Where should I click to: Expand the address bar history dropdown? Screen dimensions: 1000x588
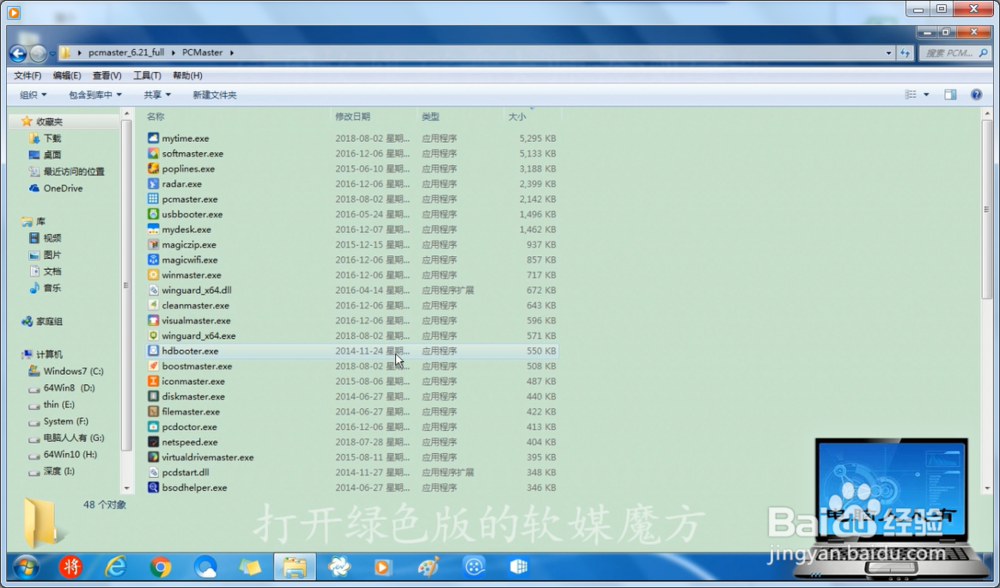888,53
